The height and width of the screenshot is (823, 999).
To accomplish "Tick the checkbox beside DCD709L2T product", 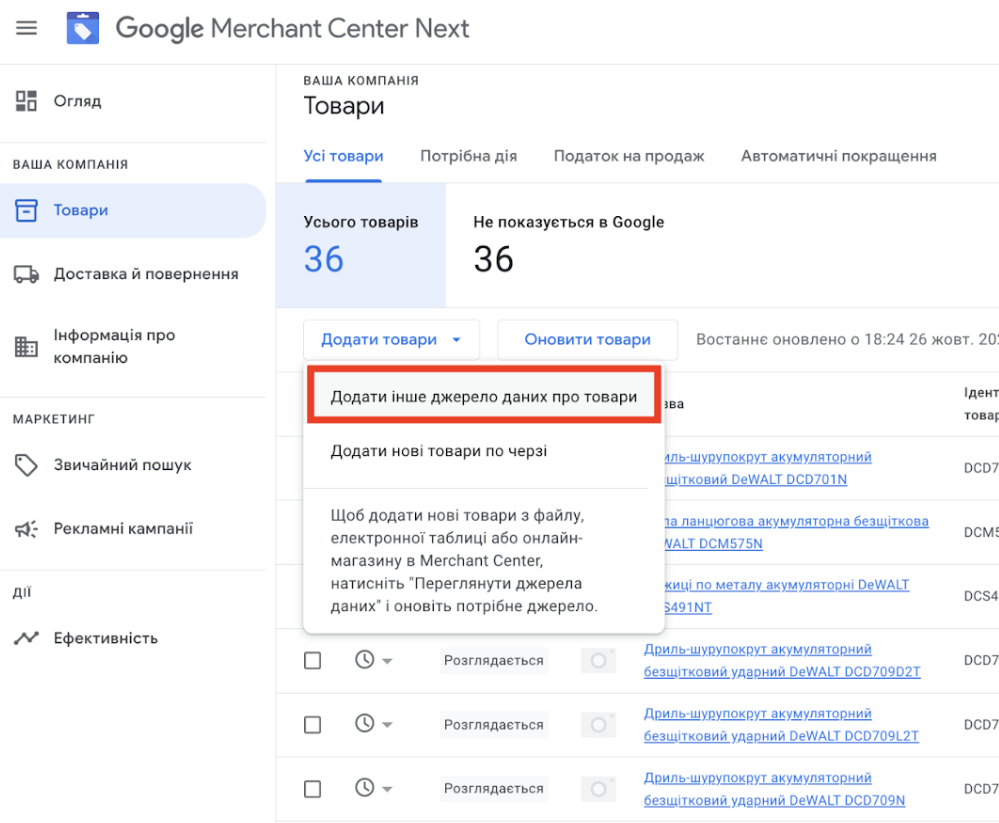I will [x=312, y=724].
